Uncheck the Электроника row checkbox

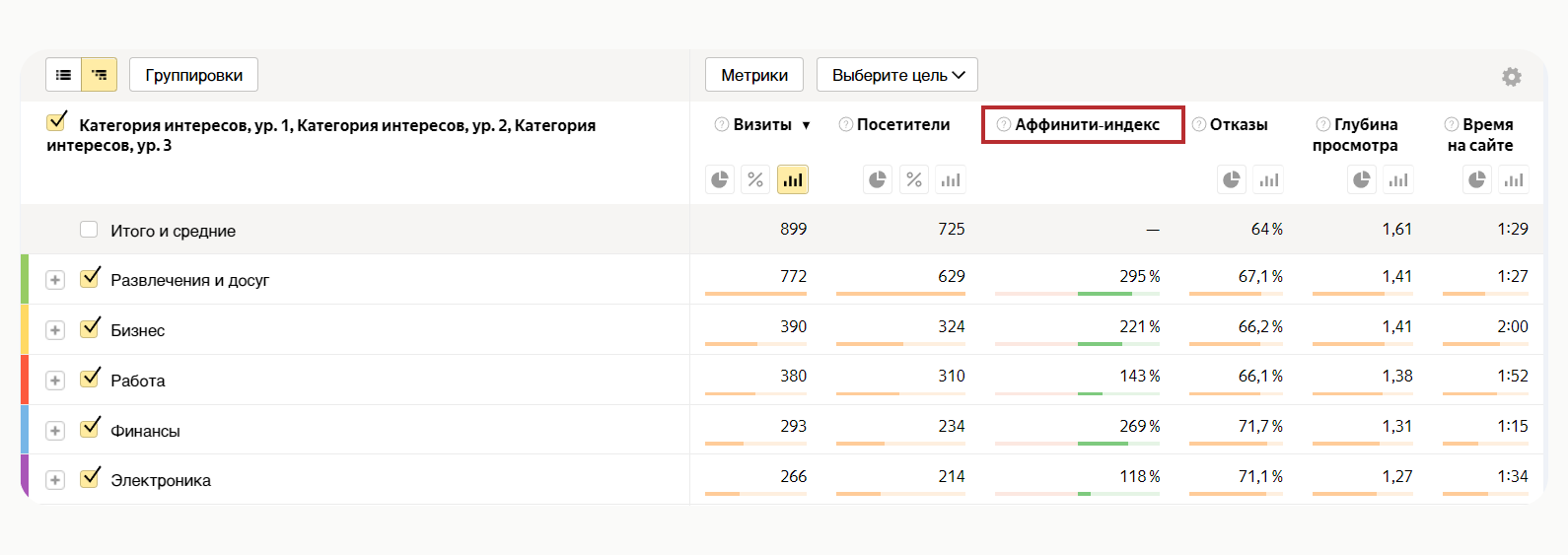pyautogui.click(x=90, y=478)
